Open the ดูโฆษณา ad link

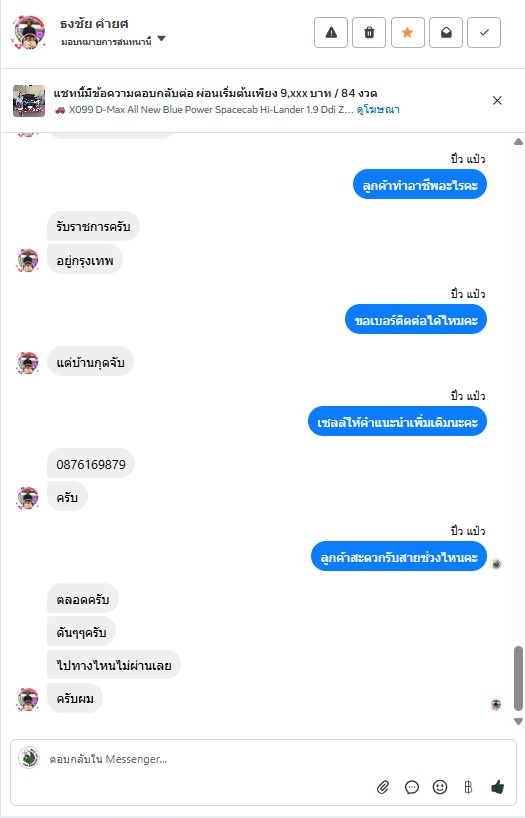coord(378,110)
